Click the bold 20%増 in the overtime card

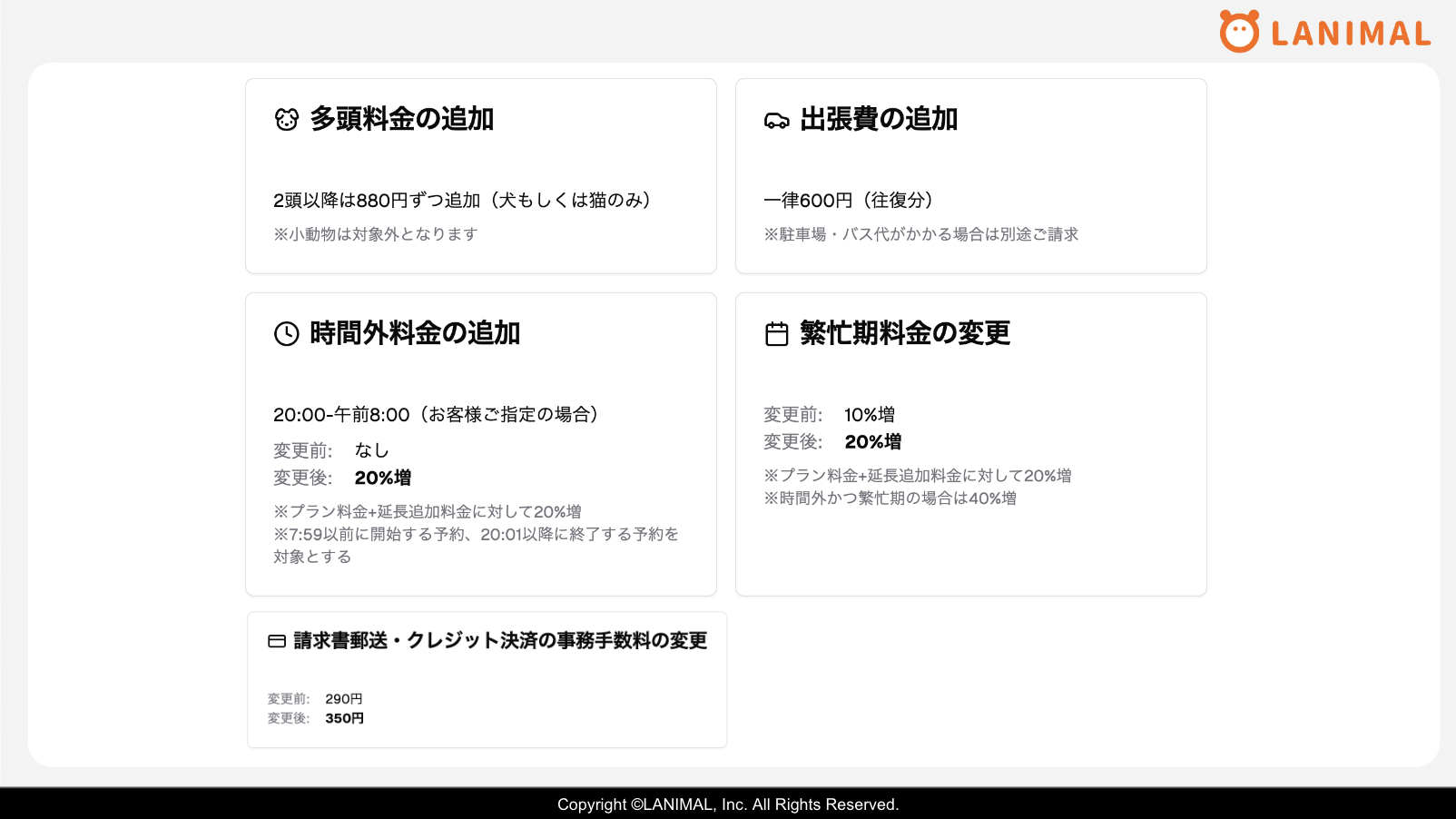tap(383, 478)
